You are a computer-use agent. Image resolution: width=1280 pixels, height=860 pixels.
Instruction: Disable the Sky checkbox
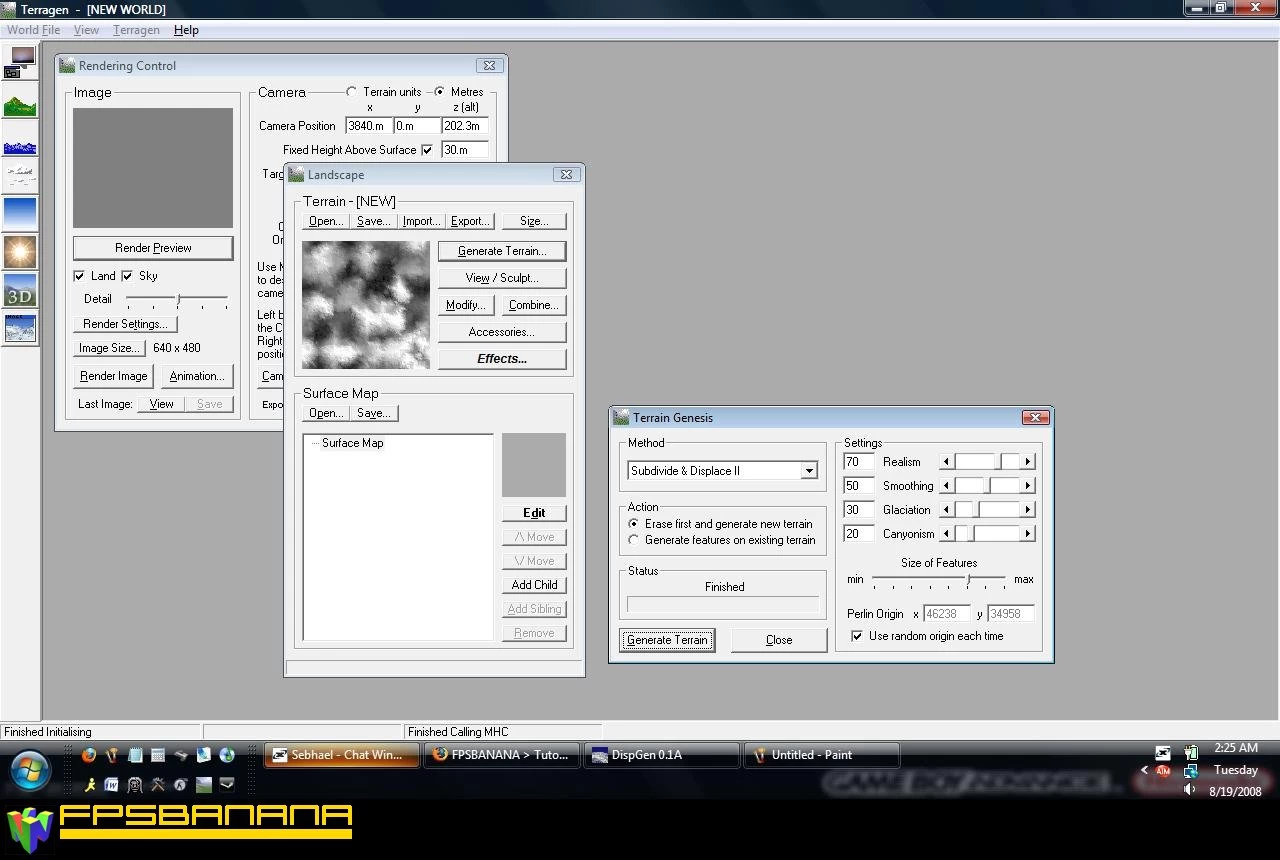pos(128,276)
